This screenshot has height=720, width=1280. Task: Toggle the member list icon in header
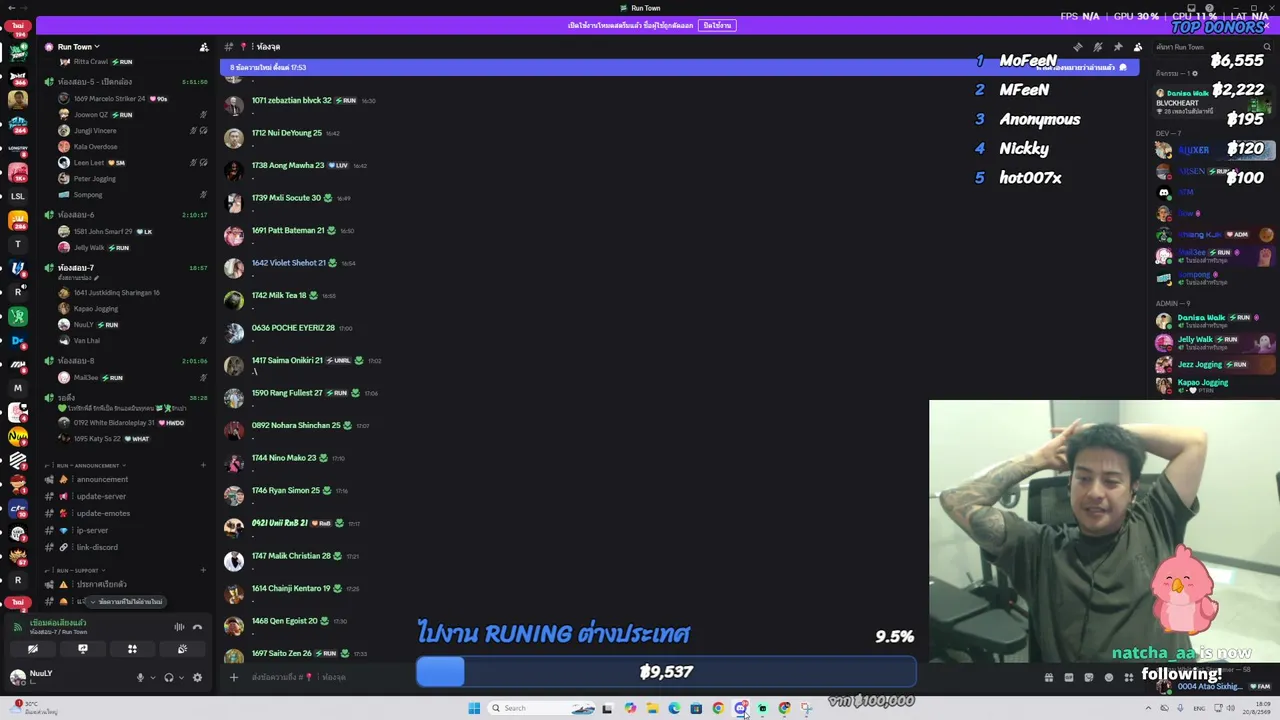pos(1138,47)
